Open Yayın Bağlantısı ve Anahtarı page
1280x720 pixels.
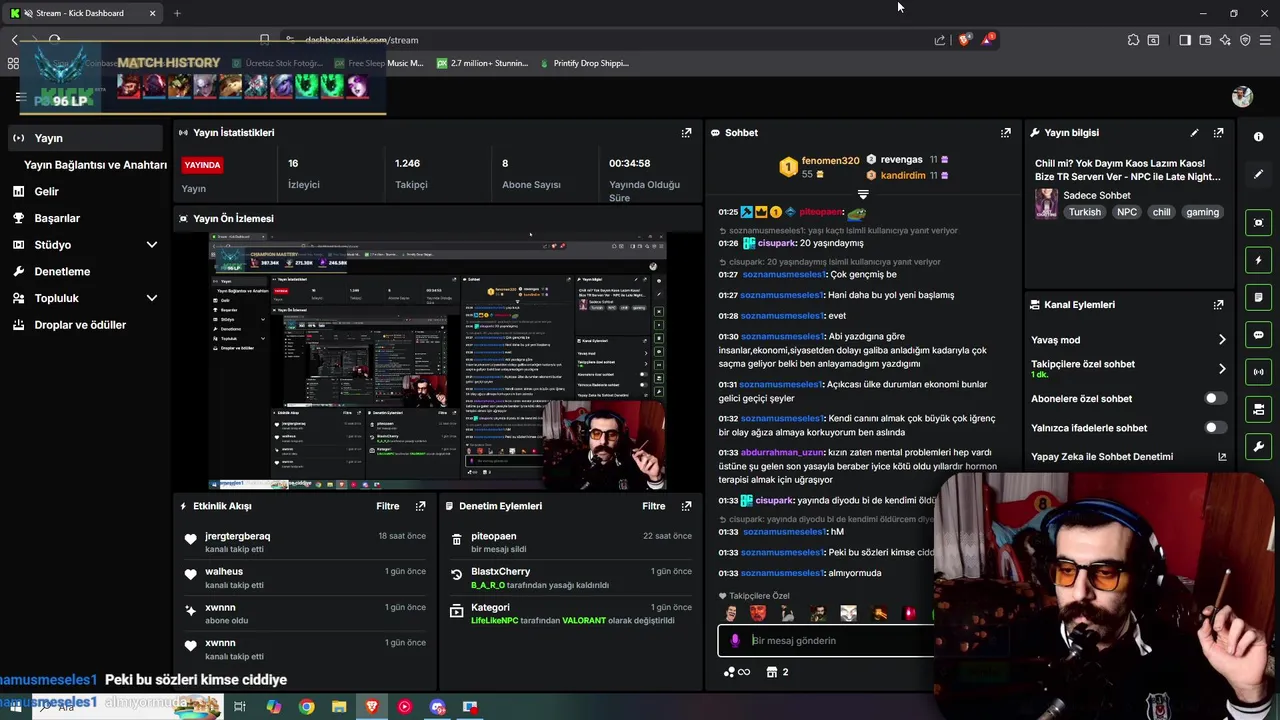(x=95, y=165)
